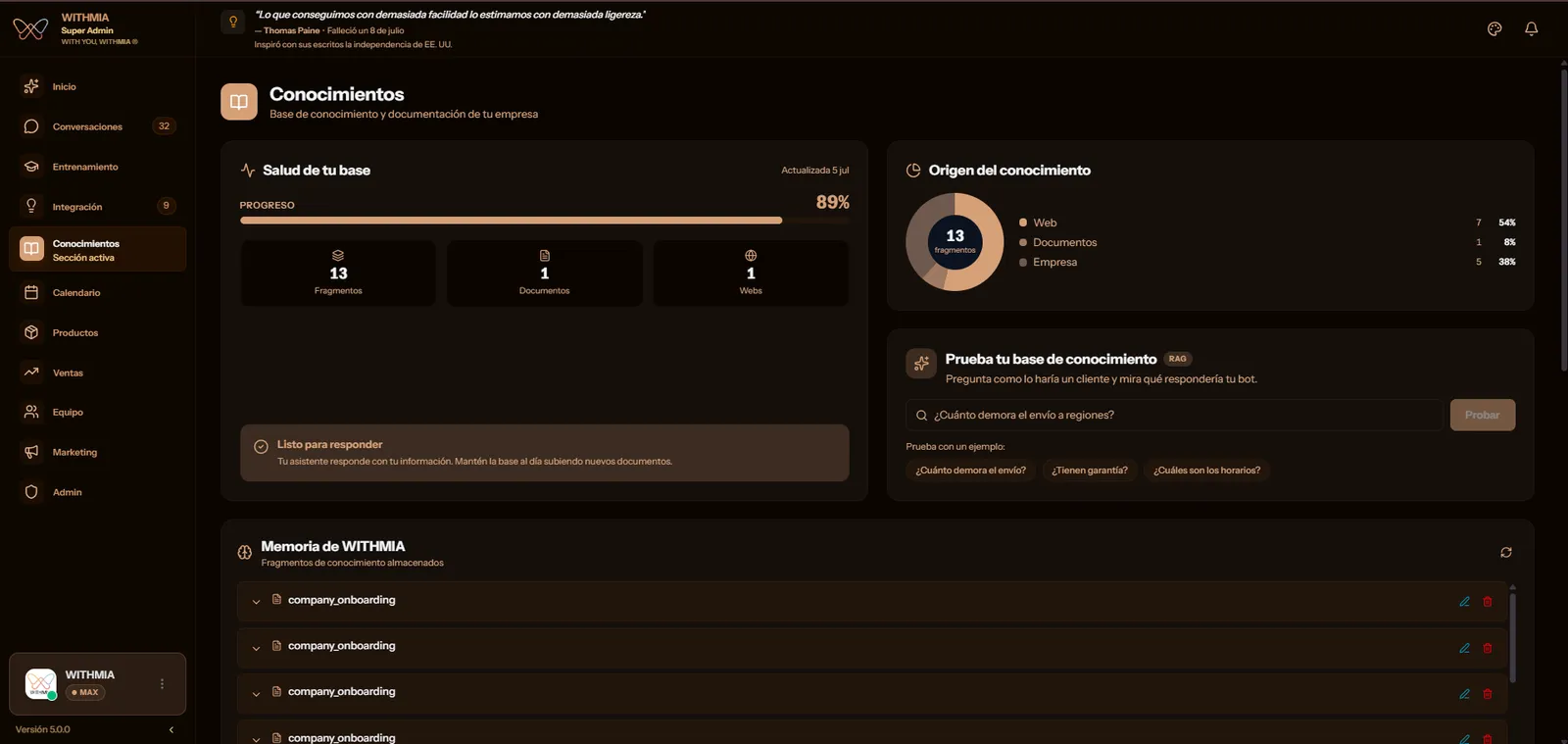The image size is (1568, 744).
Task: Focus the knowledge base question input
Action: click(1174, 415)
